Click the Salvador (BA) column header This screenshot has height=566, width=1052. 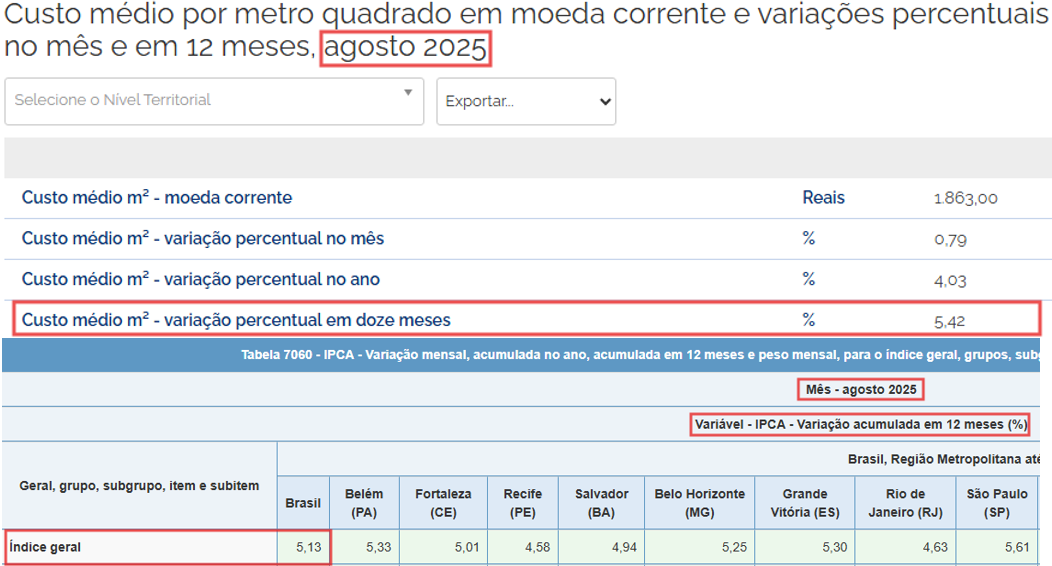601,502
